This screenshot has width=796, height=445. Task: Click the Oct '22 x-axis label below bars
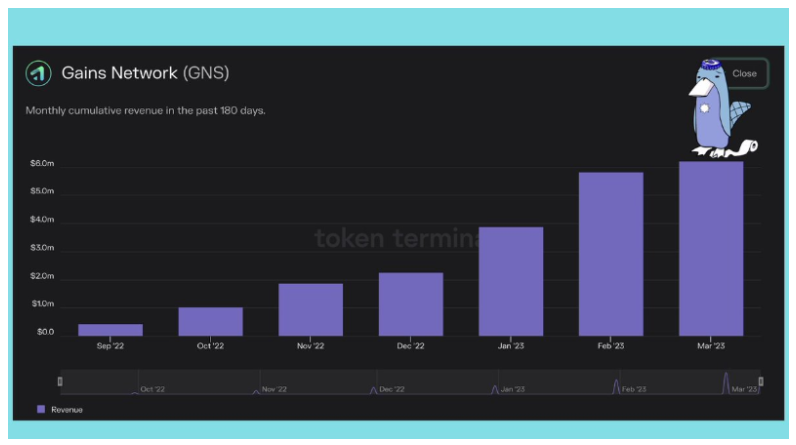coord(210,346)
